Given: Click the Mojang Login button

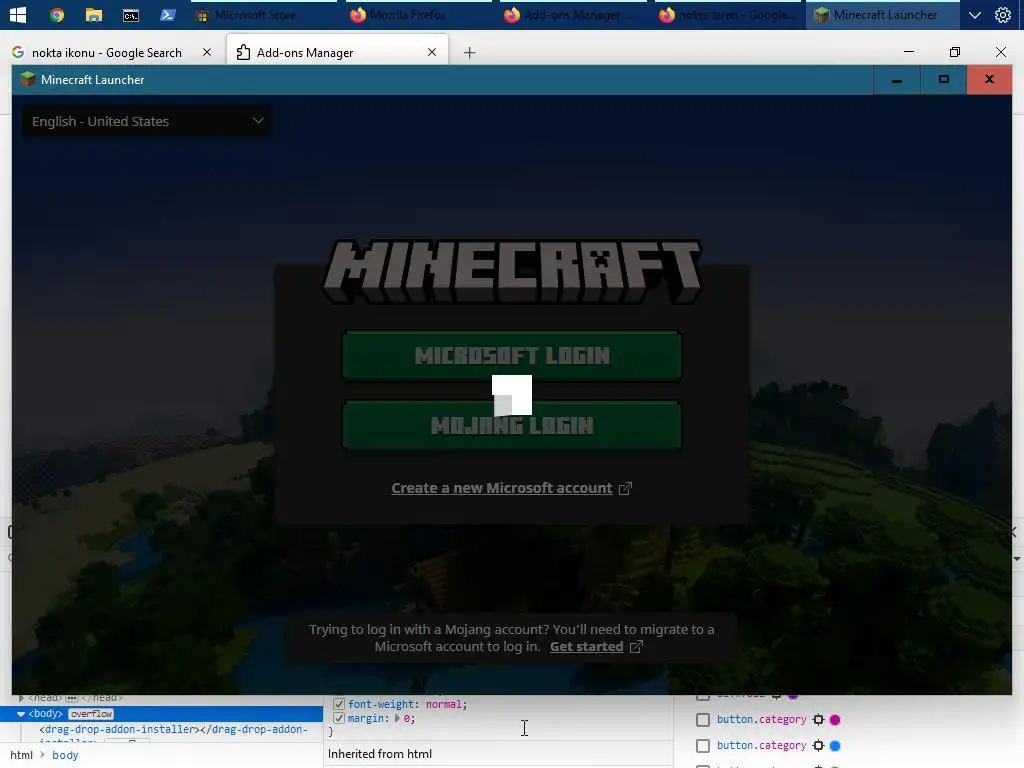Looking at the screenshot, I should coord(512,426).
